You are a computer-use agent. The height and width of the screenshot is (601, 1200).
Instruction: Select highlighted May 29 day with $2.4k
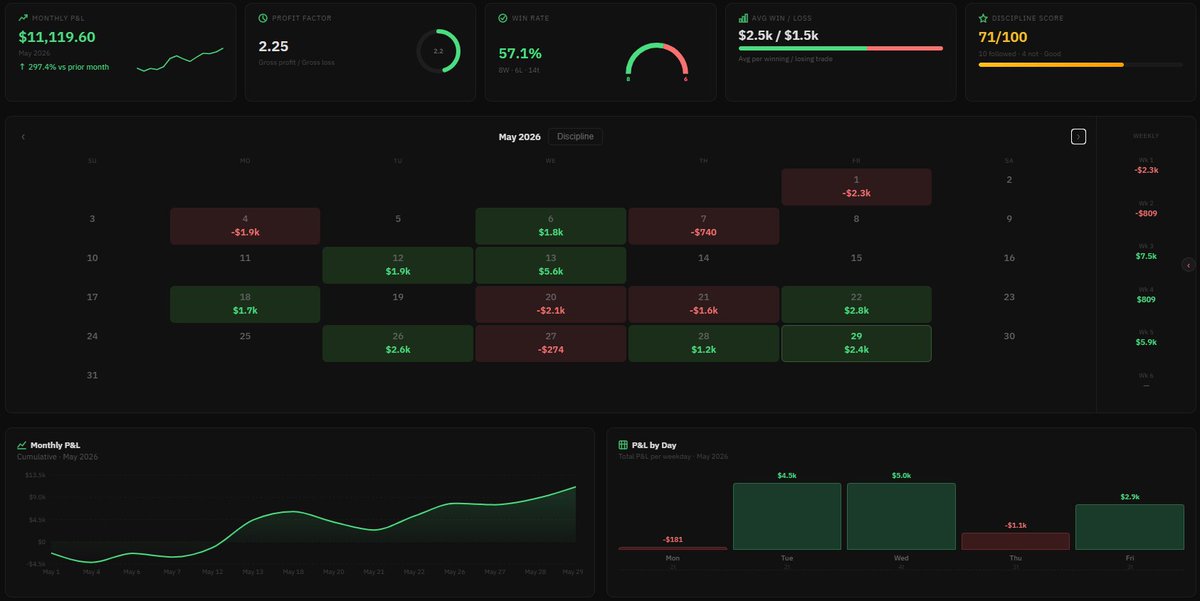click(856, 343)
